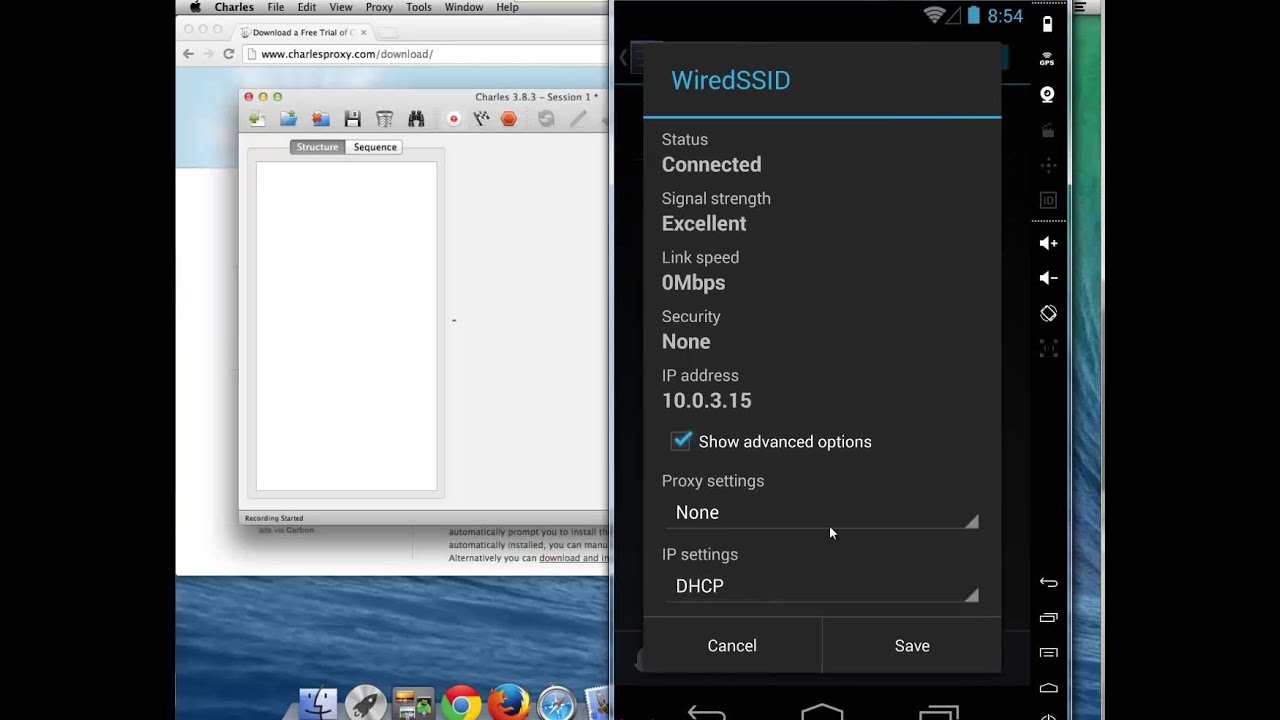This screenshot has width=1280, height=720.
Task: Save the Charles session with the floppy disk icon
Action: 352,119
